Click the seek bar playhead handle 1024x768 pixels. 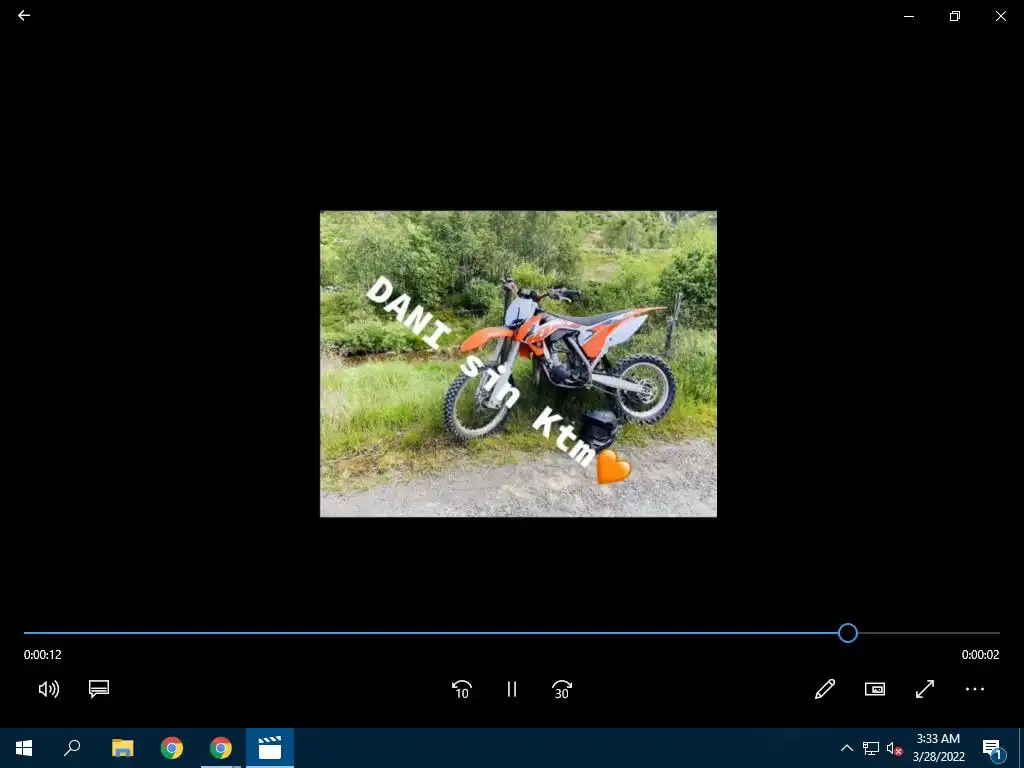848,633
